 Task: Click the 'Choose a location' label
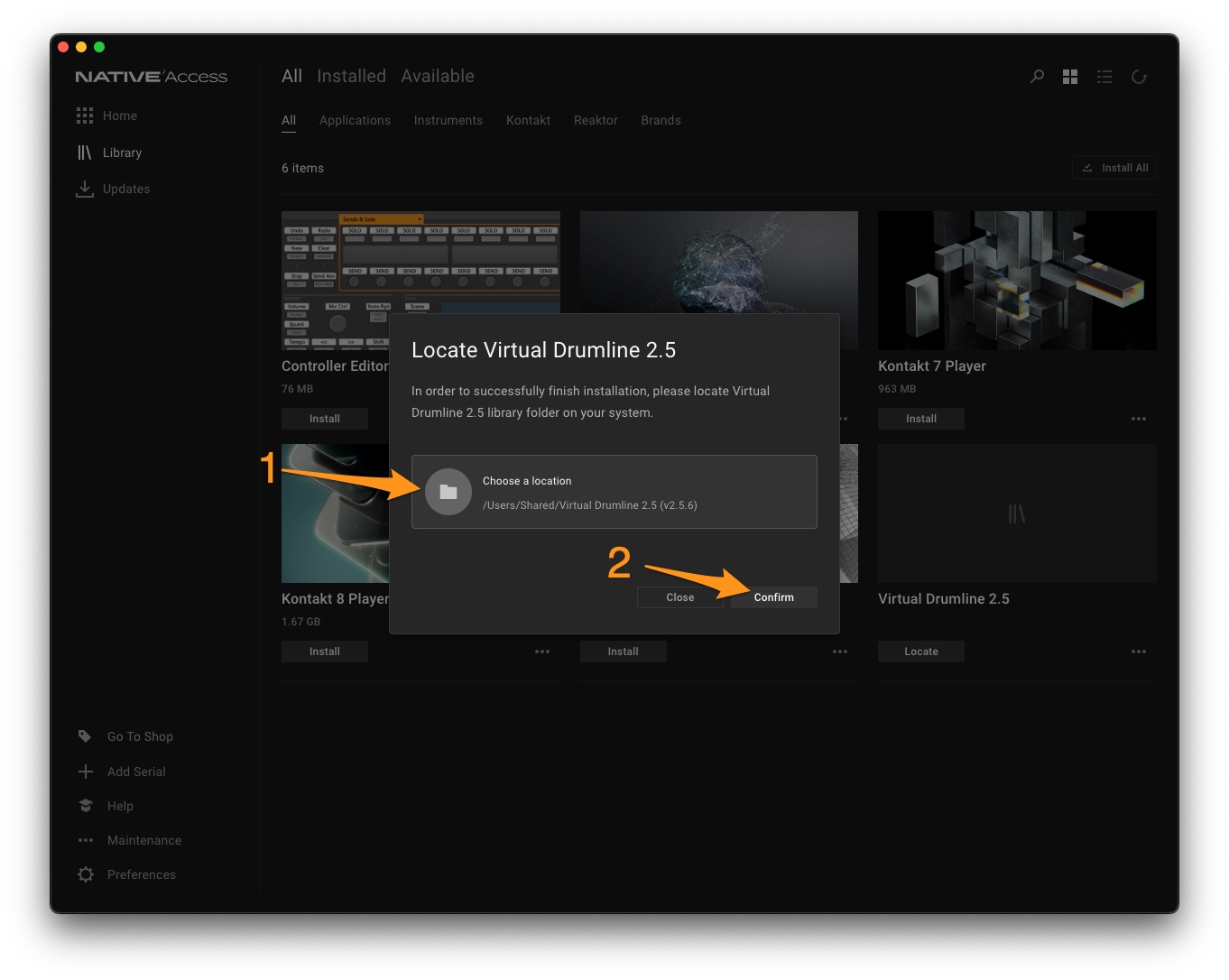[527, 481]
